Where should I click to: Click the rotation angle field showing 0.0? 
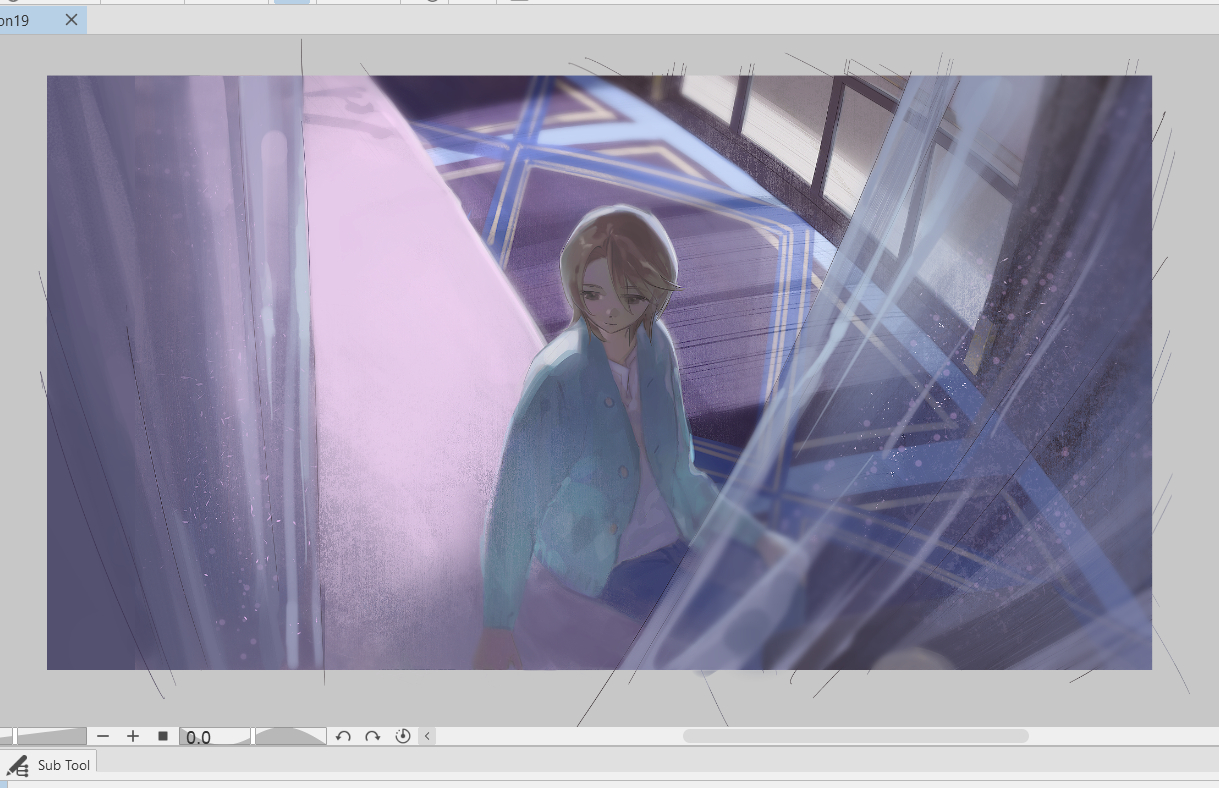click(213, 737)
